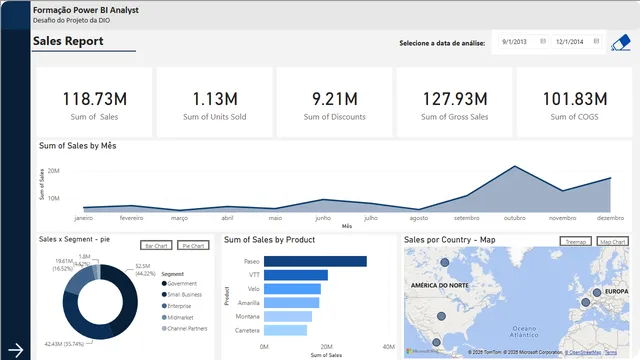
Task: Click the 118.73M Sum of Sales card
Action: click(94, 102)
